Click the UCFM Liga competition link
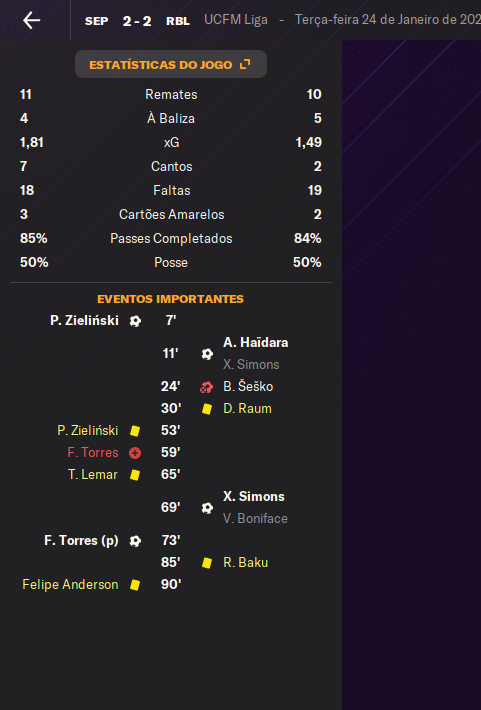This screenshot has width=481, height=710. coord(236,20)
